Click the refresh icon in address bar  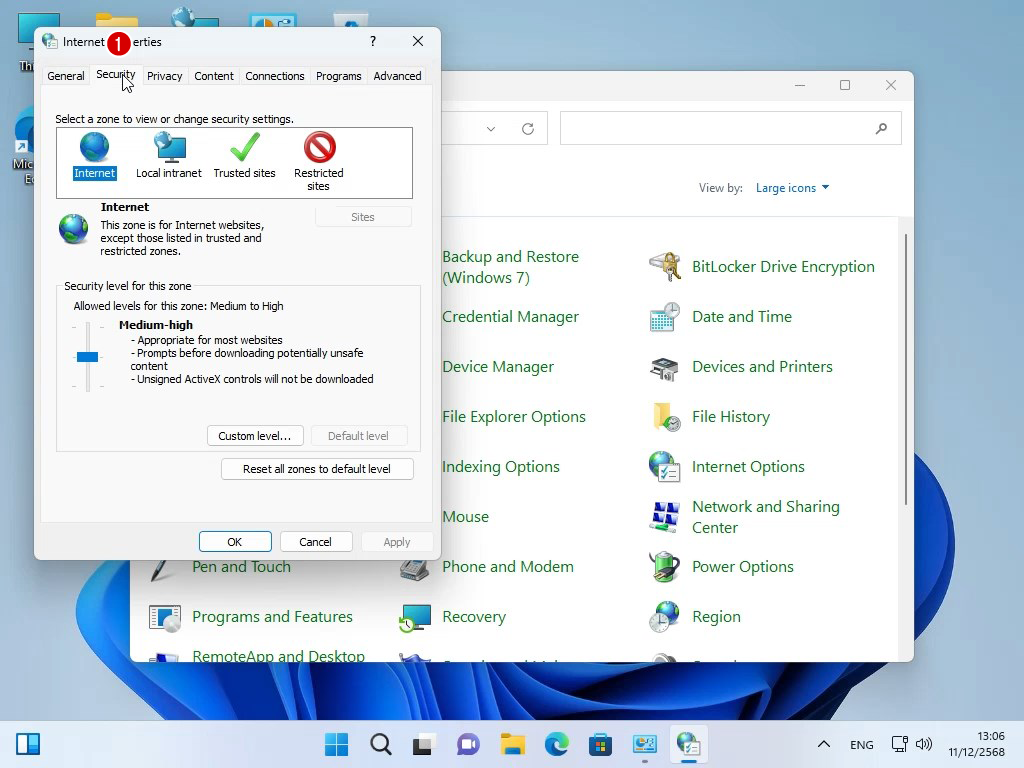528,129
